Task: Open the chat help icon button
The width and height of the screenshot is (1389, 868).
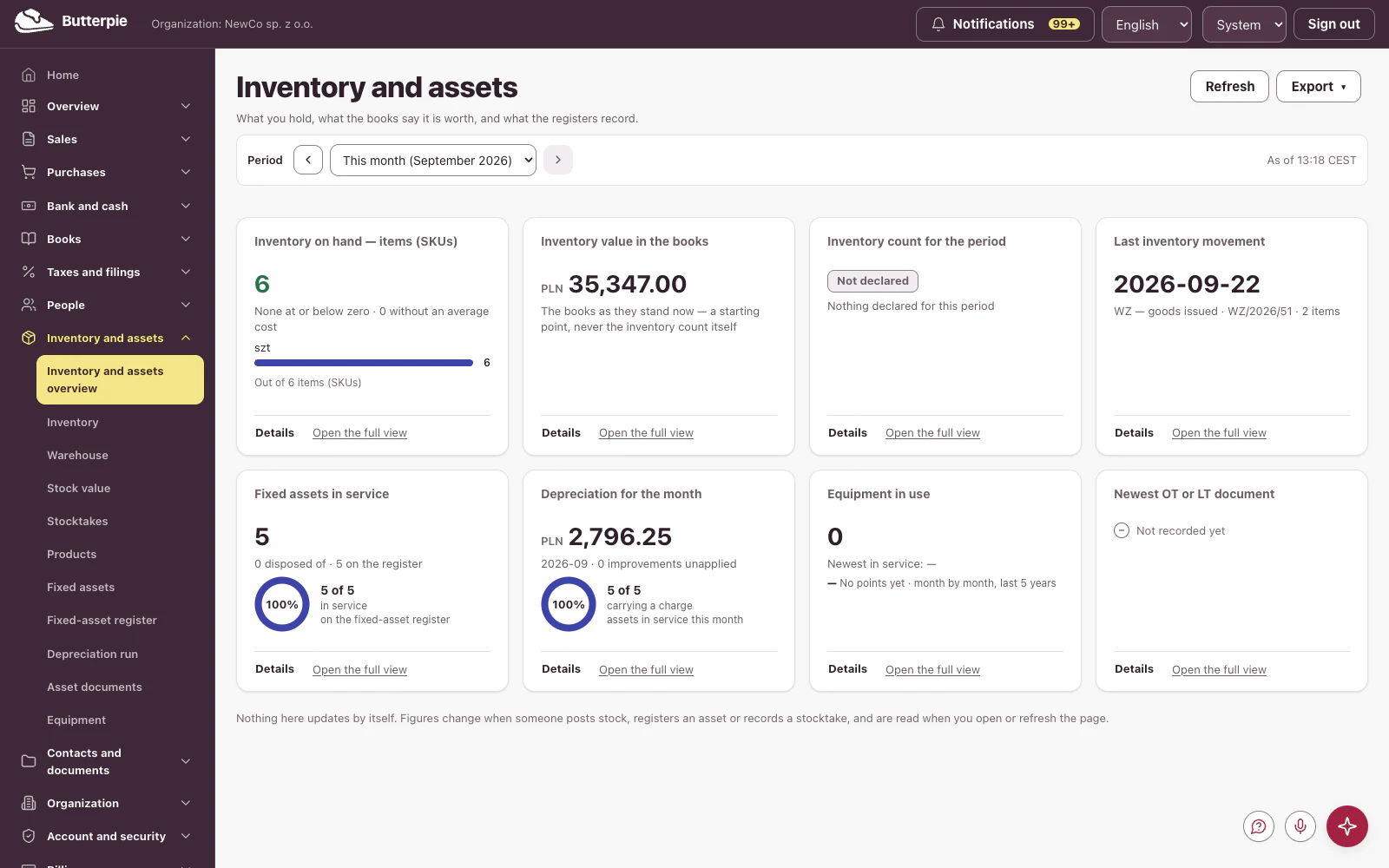Action: 1259,826
